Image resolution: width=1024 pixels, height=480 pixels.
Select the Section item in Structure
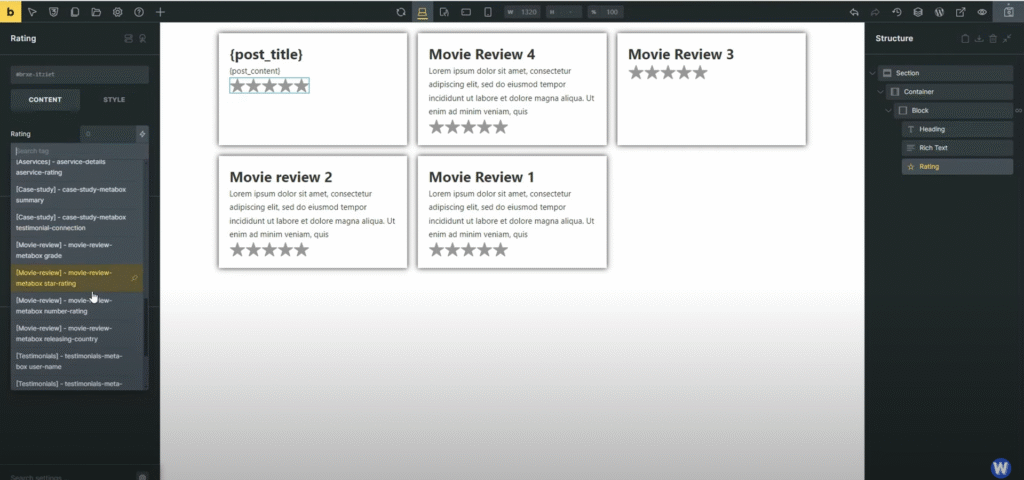click(x=945, y=73)
